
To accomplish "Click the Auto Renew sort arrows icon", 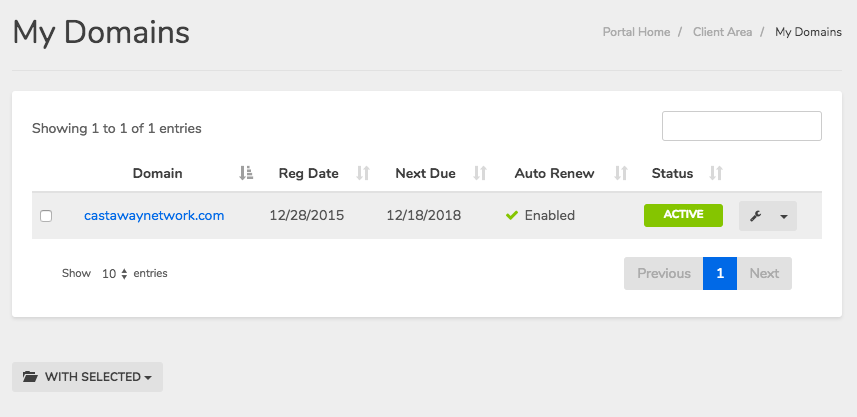I will 621,173.
